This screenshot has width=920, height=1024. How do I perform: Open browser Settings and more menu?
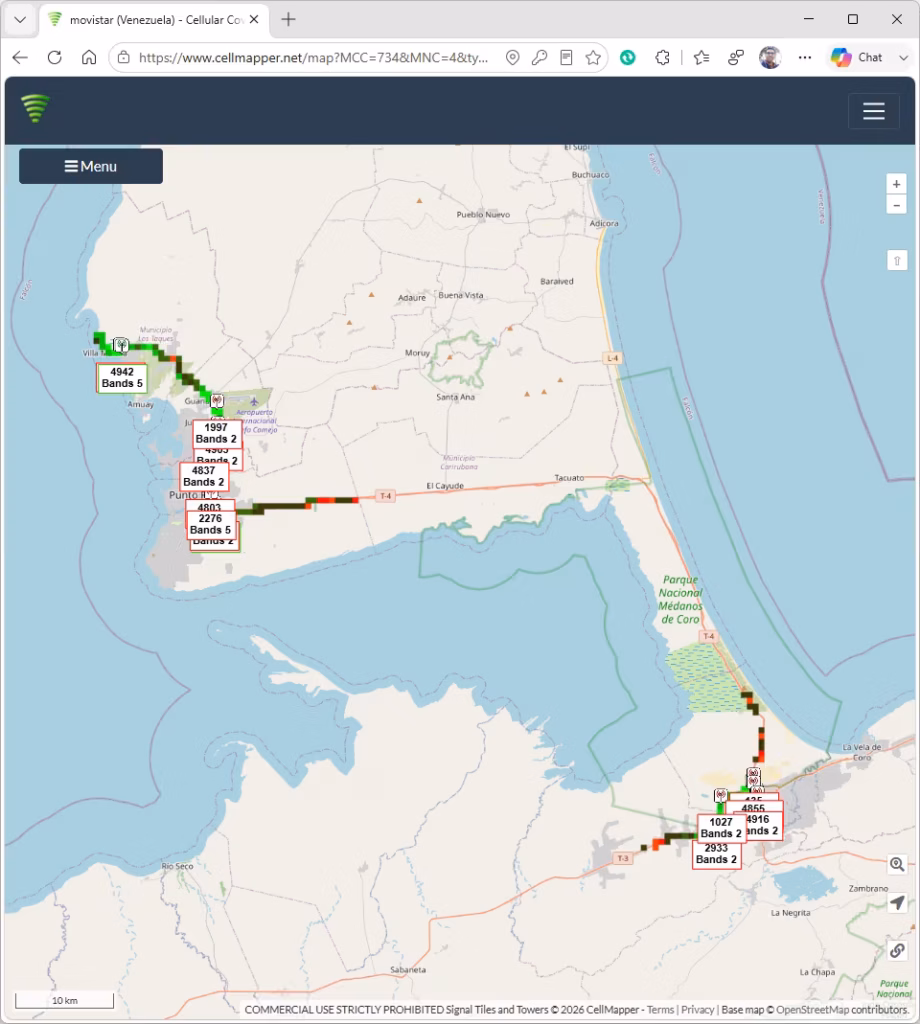804,57
